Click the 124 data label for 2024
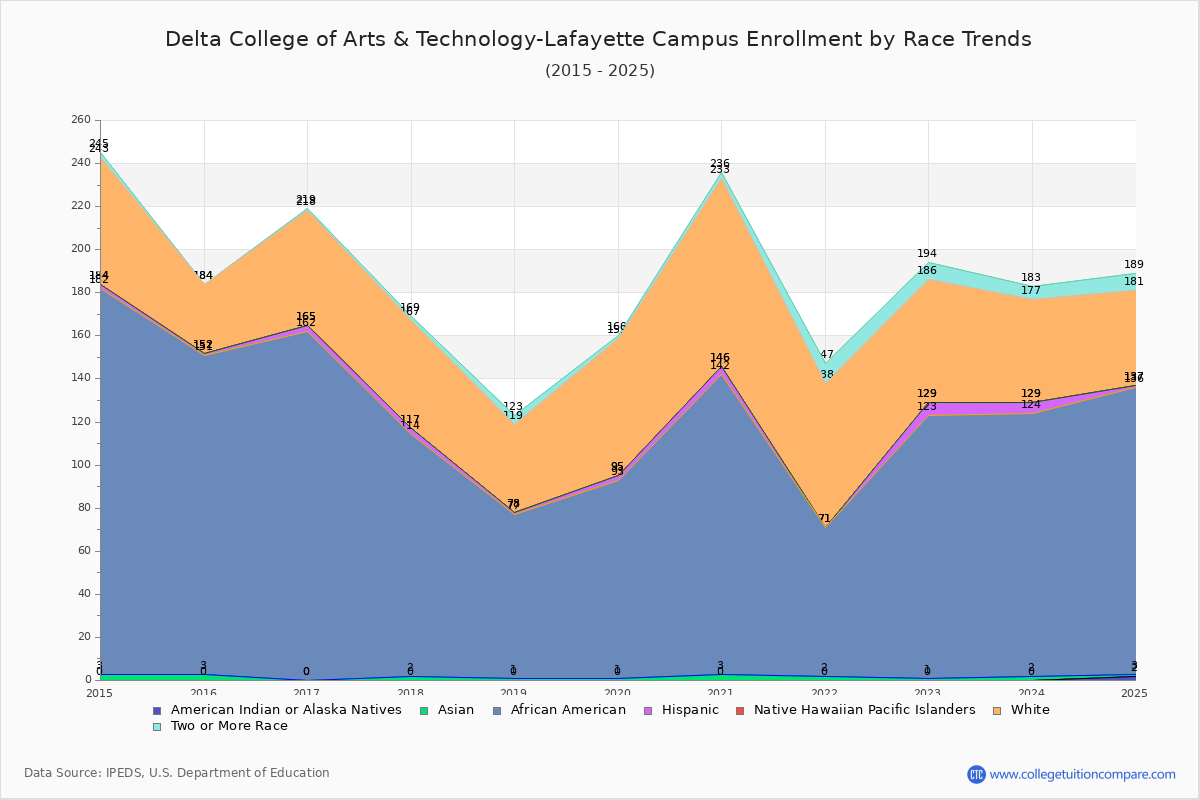Screen dimensions: 1200x800 (1031, 405)
